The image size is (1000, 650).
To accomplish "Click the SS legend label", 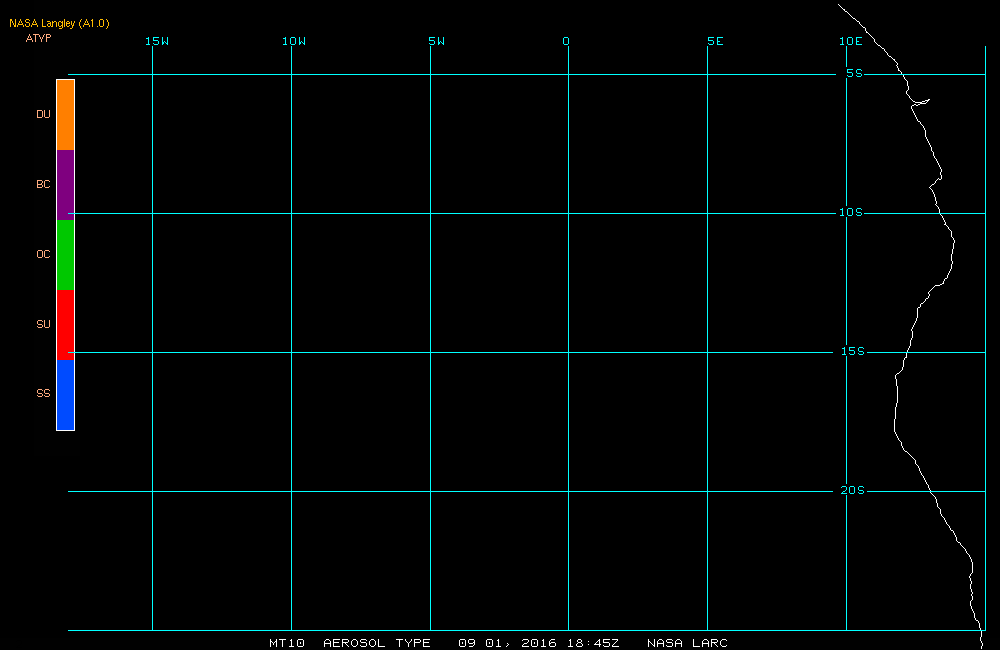I will 43,394.
